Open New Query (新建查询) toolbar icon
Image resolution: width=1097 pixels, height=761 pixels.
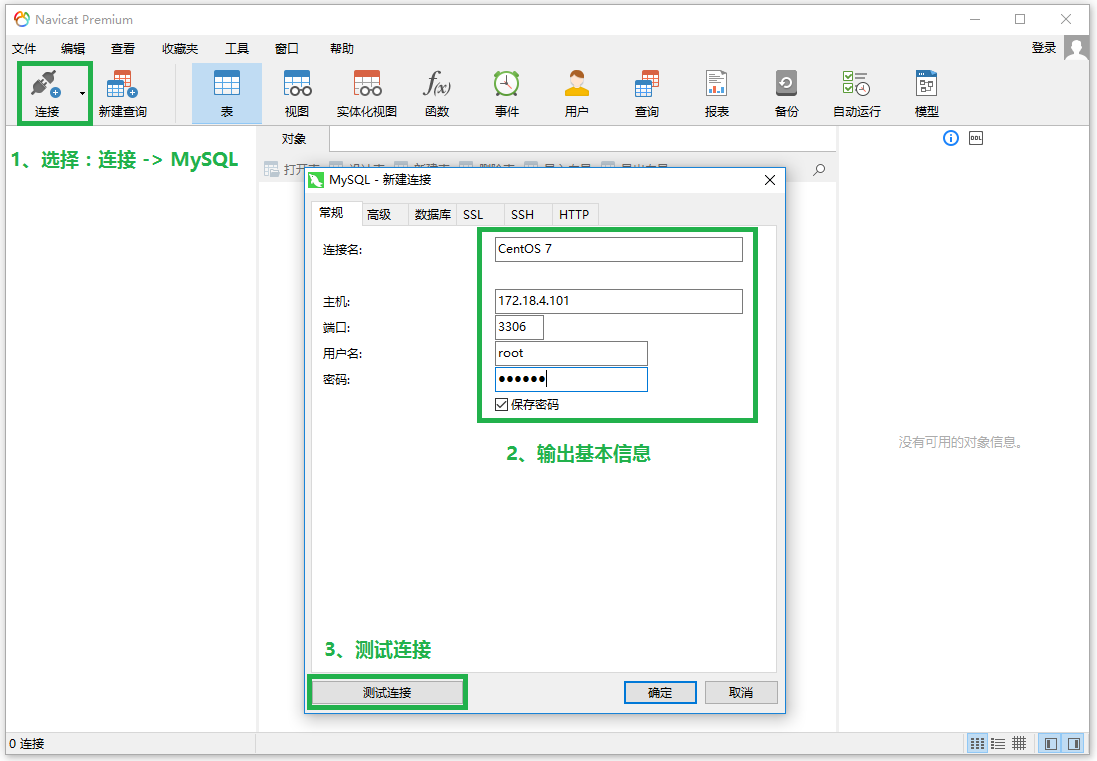122,85
